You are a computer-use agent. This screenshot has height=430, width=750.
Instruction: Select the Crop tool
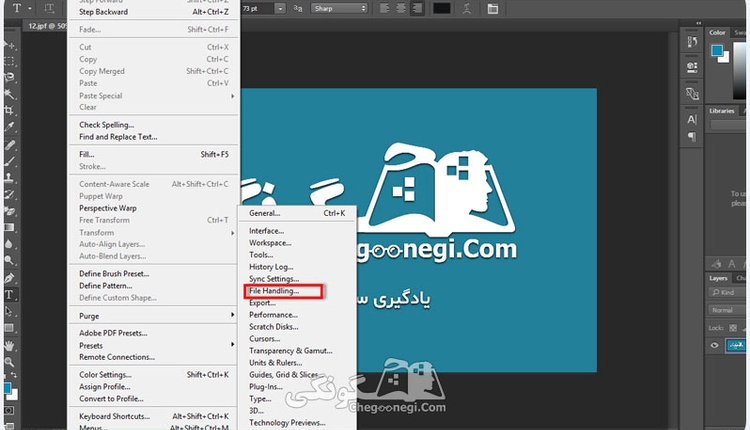(x=9, y=110)
